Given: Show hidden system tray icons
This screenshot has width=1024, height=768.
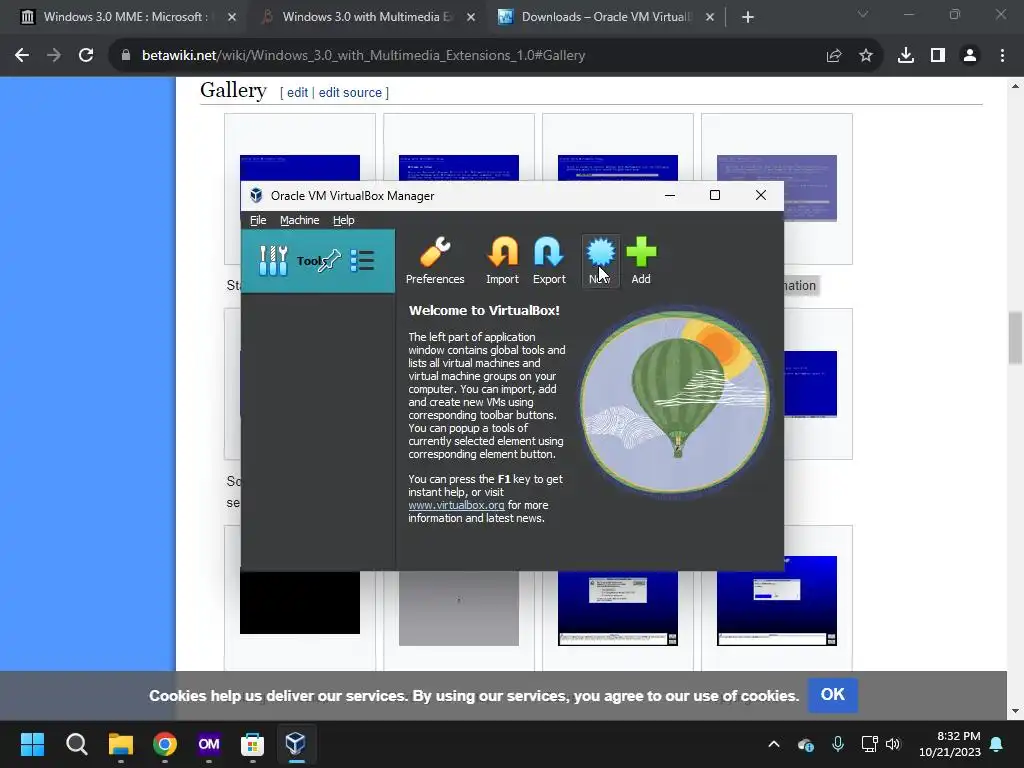Looking at the screenshot, I should (x=774, y=744).
